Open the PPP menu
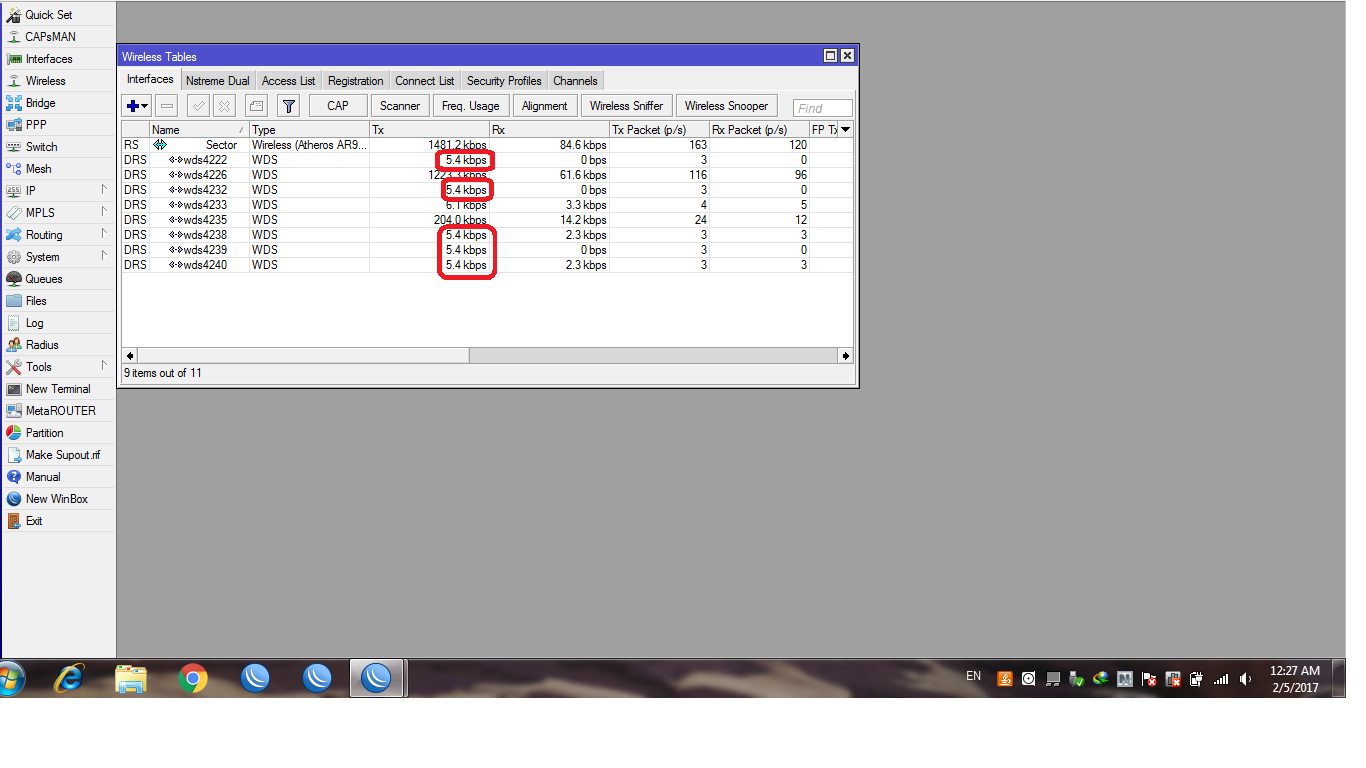The width and height of the screenshot is (1366, 768). click(x=36, y=125)
